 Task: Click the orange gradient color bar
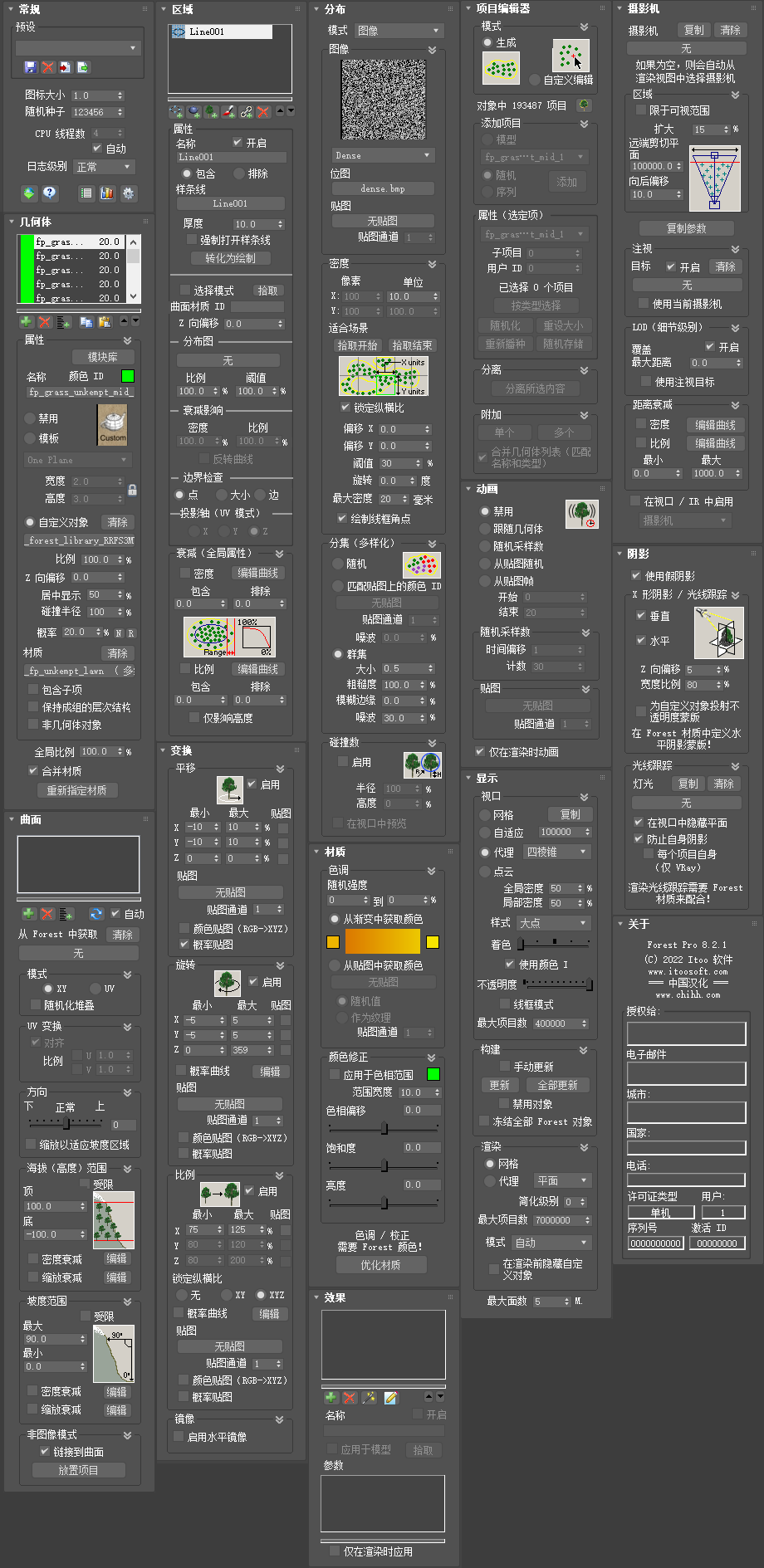coord(383,941)
